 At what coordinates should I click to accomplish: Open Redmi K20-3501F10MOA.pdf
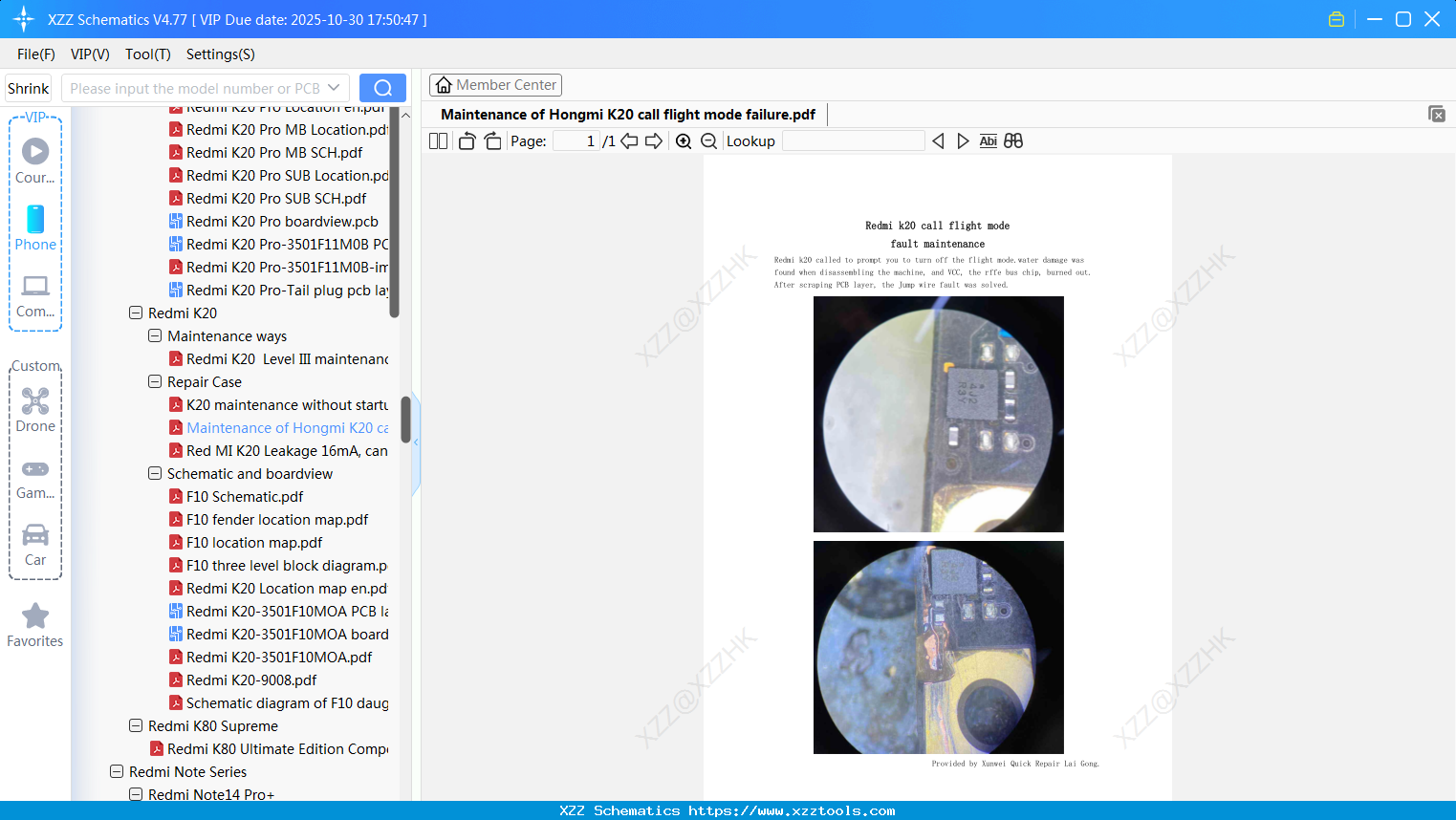point(279,658)
